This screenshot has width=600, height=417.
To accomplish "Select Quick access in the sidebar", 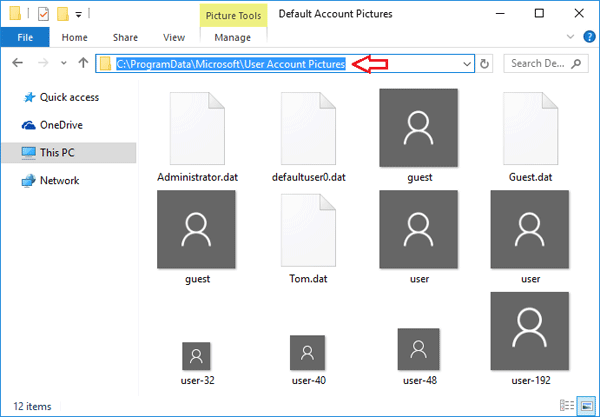I will click(66, 97).
